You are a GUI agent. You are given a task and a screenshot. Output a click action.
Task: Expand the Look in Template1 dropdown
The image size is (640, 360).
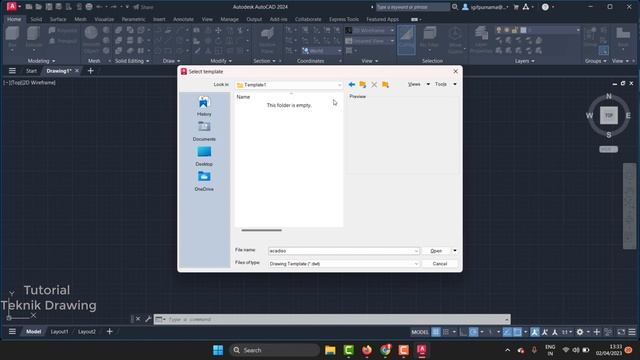pos(339,85)
